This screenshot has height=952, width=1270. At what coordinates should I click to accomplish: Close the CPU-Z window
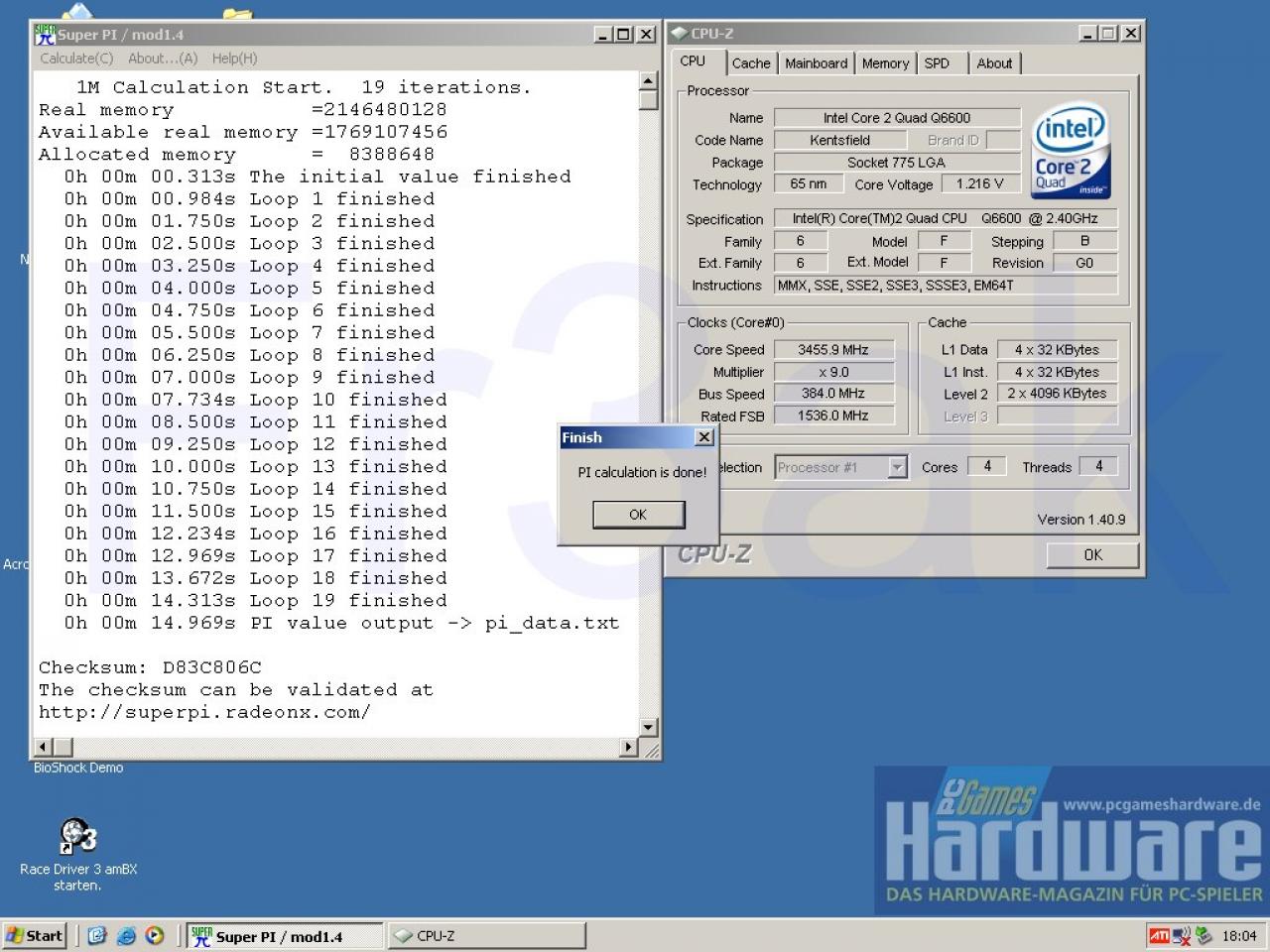click(x=1130, y=34)
